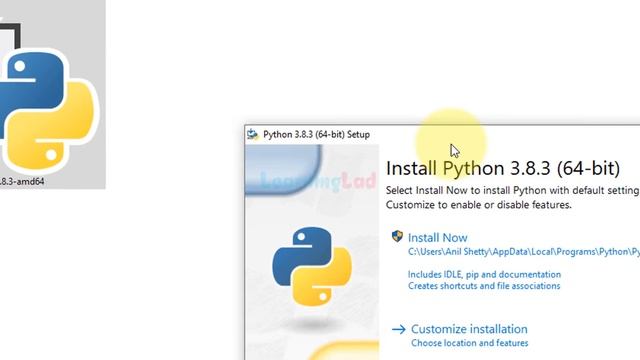The height and width of the screenshot is (360, 640).
Task: Click the 'Install Python 3.8.3 (64-bit)' heading
Action: coord(503,168)
